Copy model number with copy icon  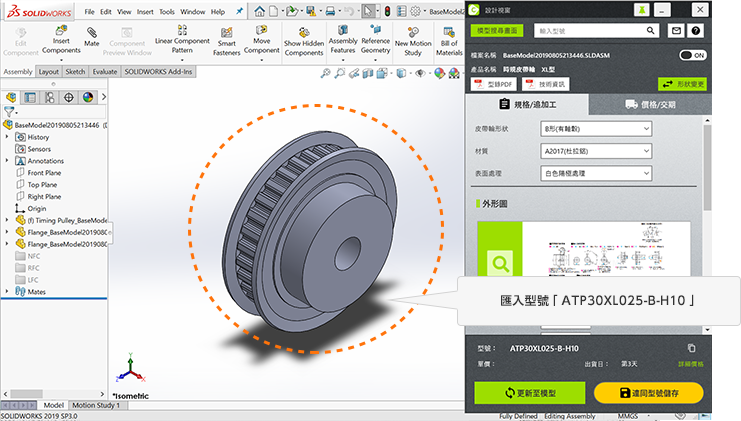pos(691,348)
